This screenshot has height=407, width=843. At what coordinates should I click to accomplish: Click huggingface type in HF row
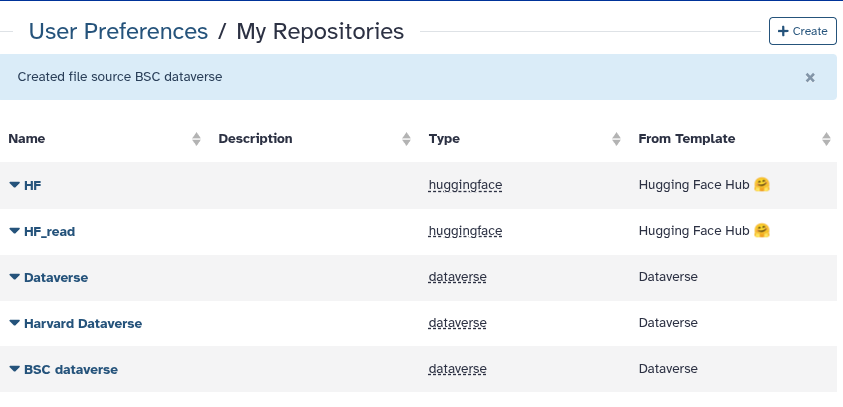point(465,185)
